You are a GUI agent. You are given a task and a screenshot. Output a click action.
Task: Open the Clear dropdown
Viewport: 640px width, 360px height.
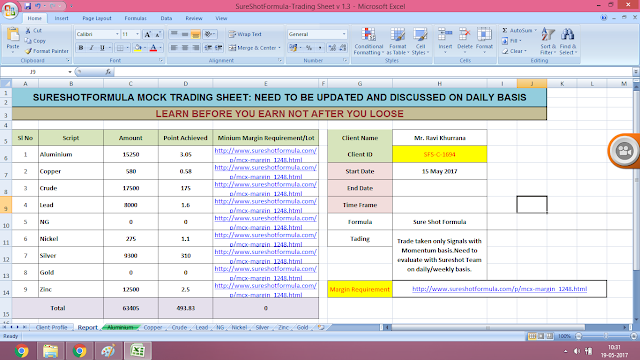(x=515, y=51)
